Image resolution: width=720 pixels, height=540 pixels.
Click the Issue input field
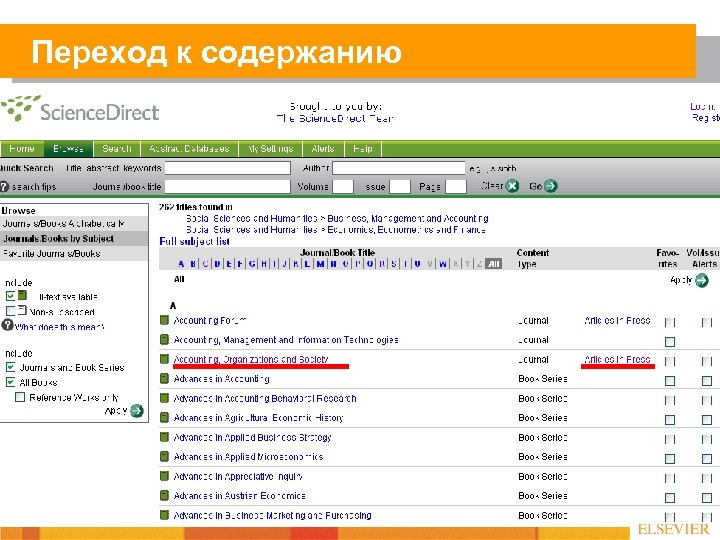point(399,186)
